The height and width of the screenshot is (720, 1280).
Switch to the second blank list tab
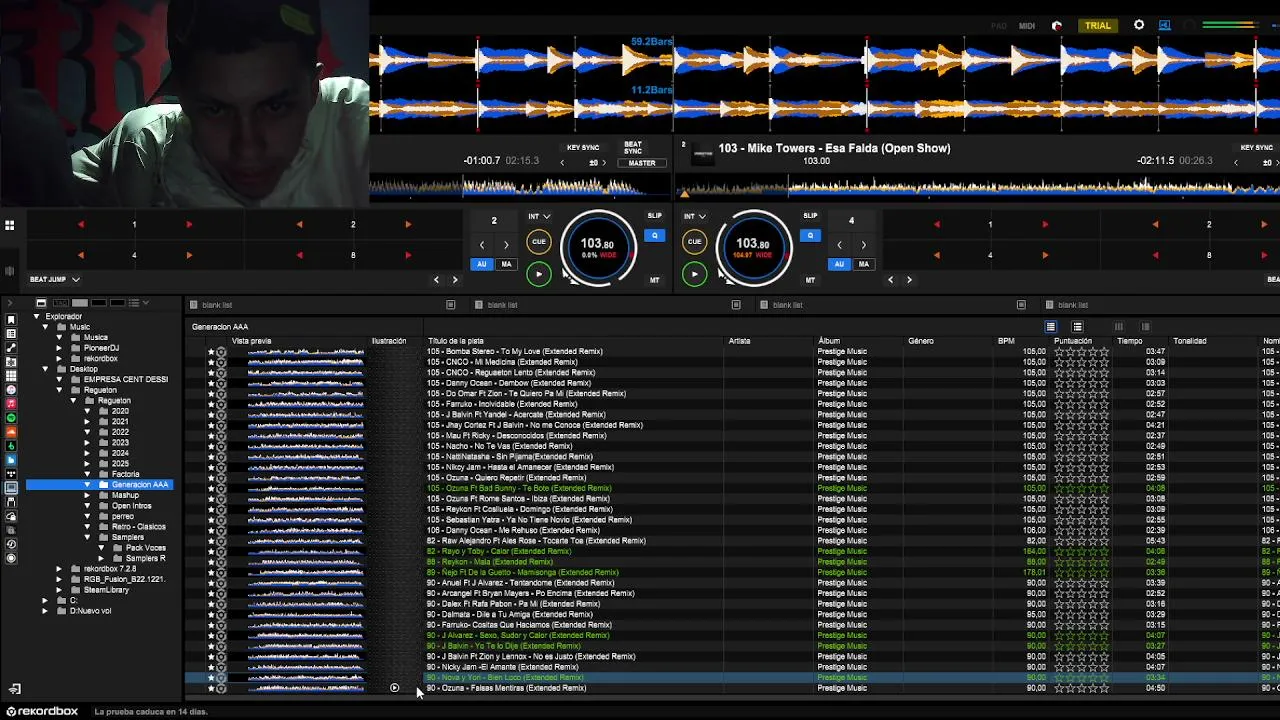(610, 305)
